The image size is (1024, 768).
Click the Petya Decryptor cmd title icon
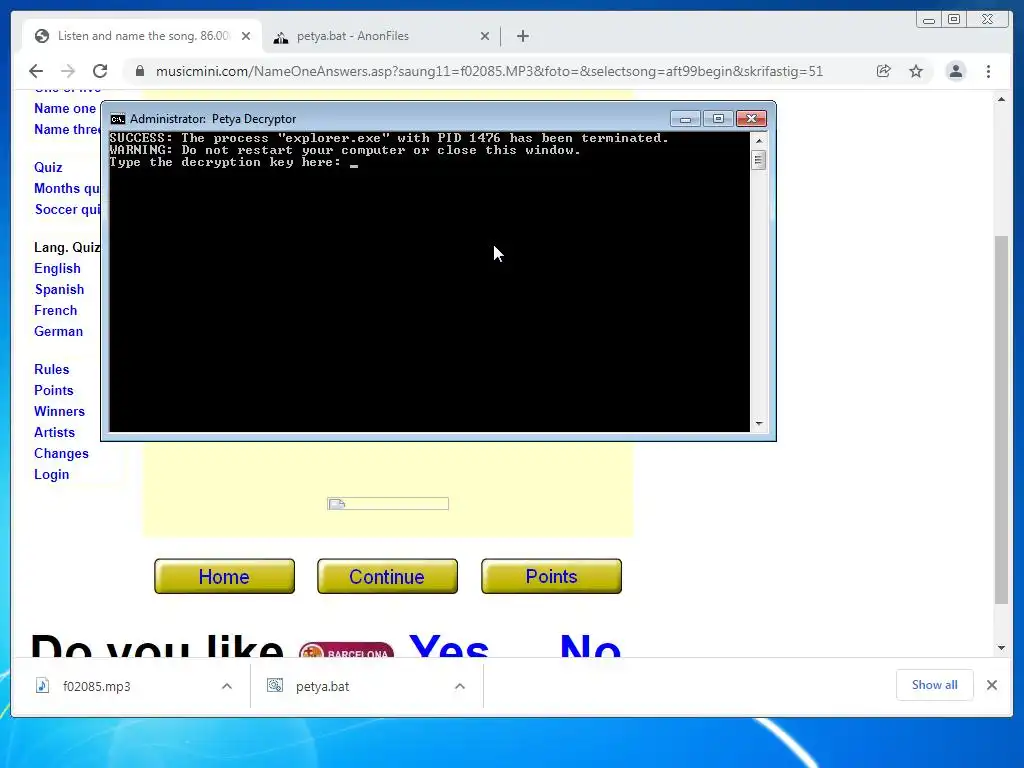(x=118, y=119)
